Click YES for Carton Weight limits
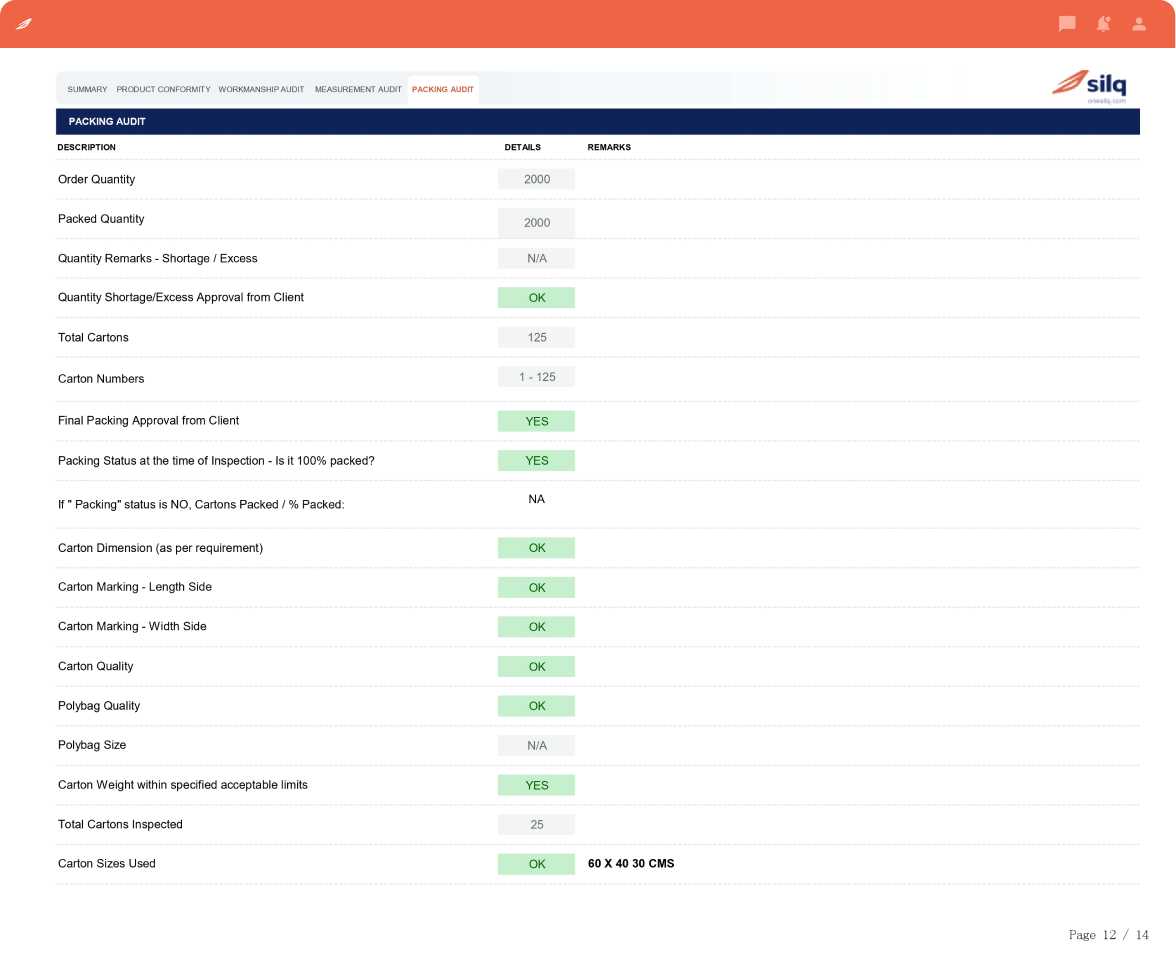Viewport: 1176px width, 957px height. (x=536, y=785)
